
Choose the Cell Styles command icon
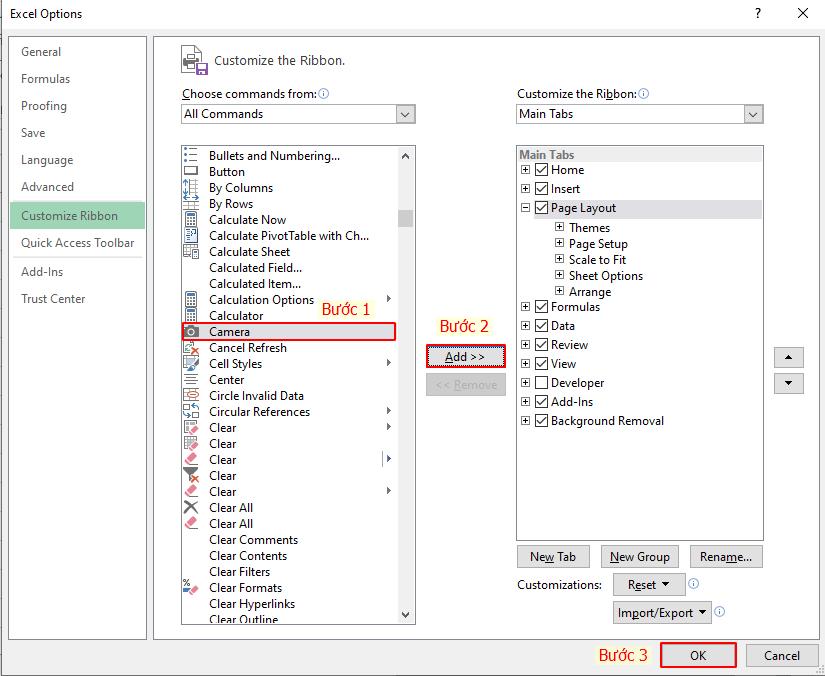[190, 363]
